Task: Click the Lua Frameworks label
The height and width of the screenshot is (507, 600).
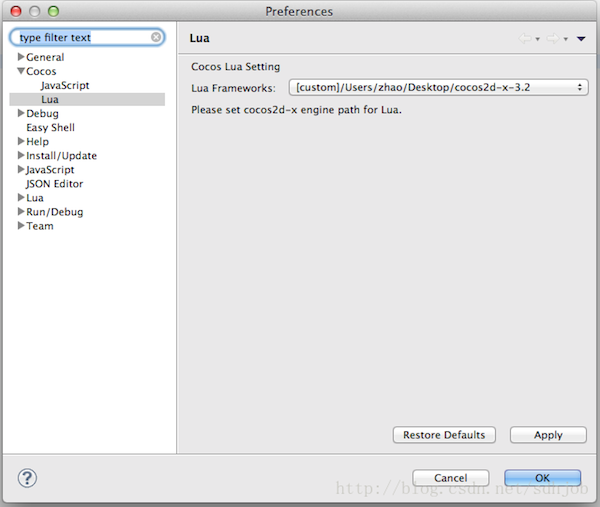Action: pyautogui.click(x=233, y=88)
